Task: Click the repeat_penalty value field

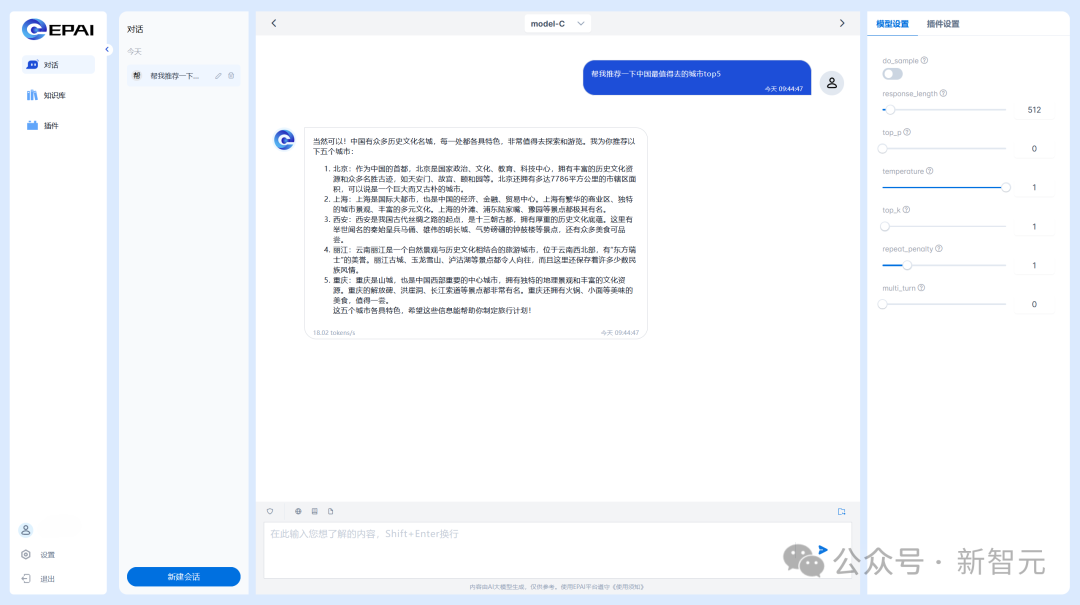Action: click(1034, 265)
